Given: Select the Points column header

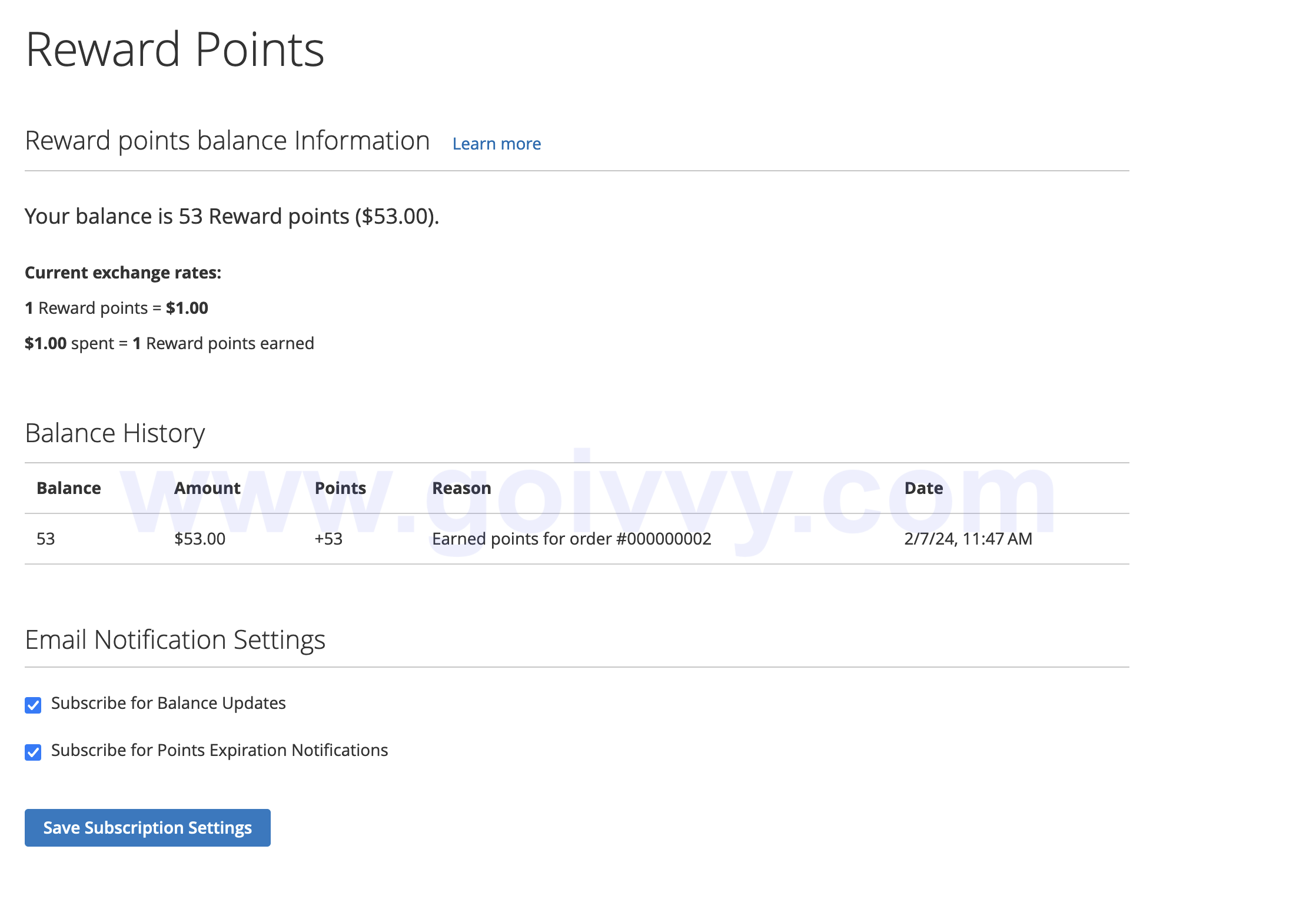Looking at the screenshot, I should tap(340, 487).
